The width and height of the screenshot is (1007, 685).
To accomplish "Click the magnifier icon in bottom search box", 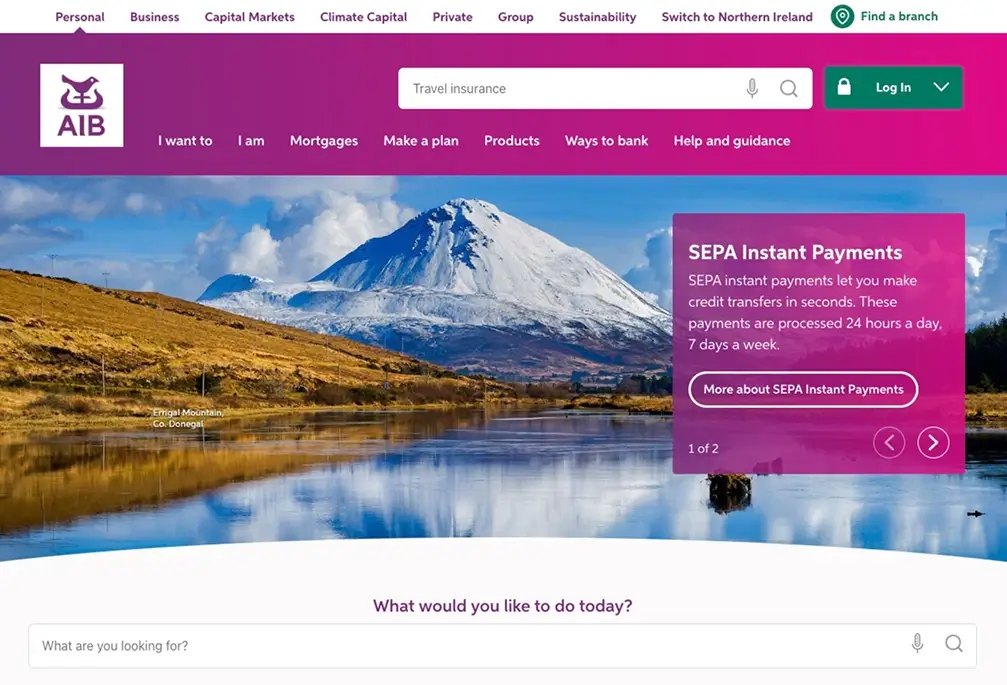I will coord(954,643).
